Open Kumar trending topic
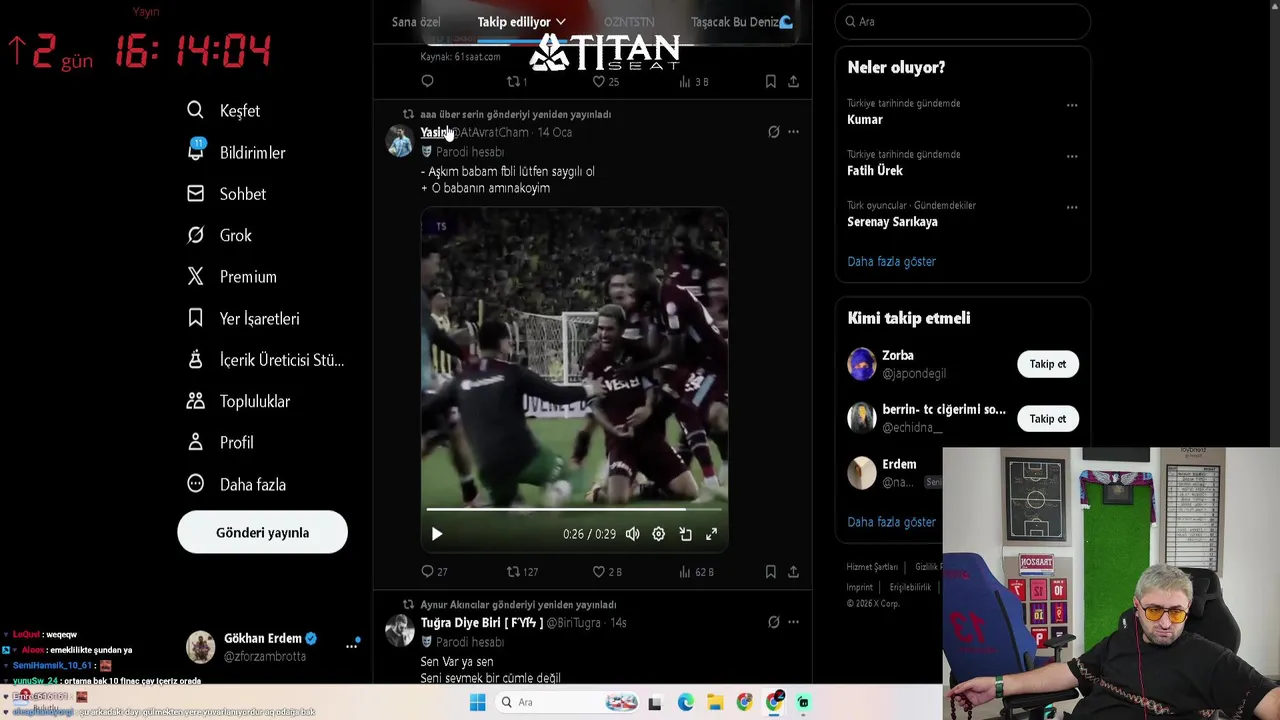This screenshot has height=720, width=1280. 865,119
